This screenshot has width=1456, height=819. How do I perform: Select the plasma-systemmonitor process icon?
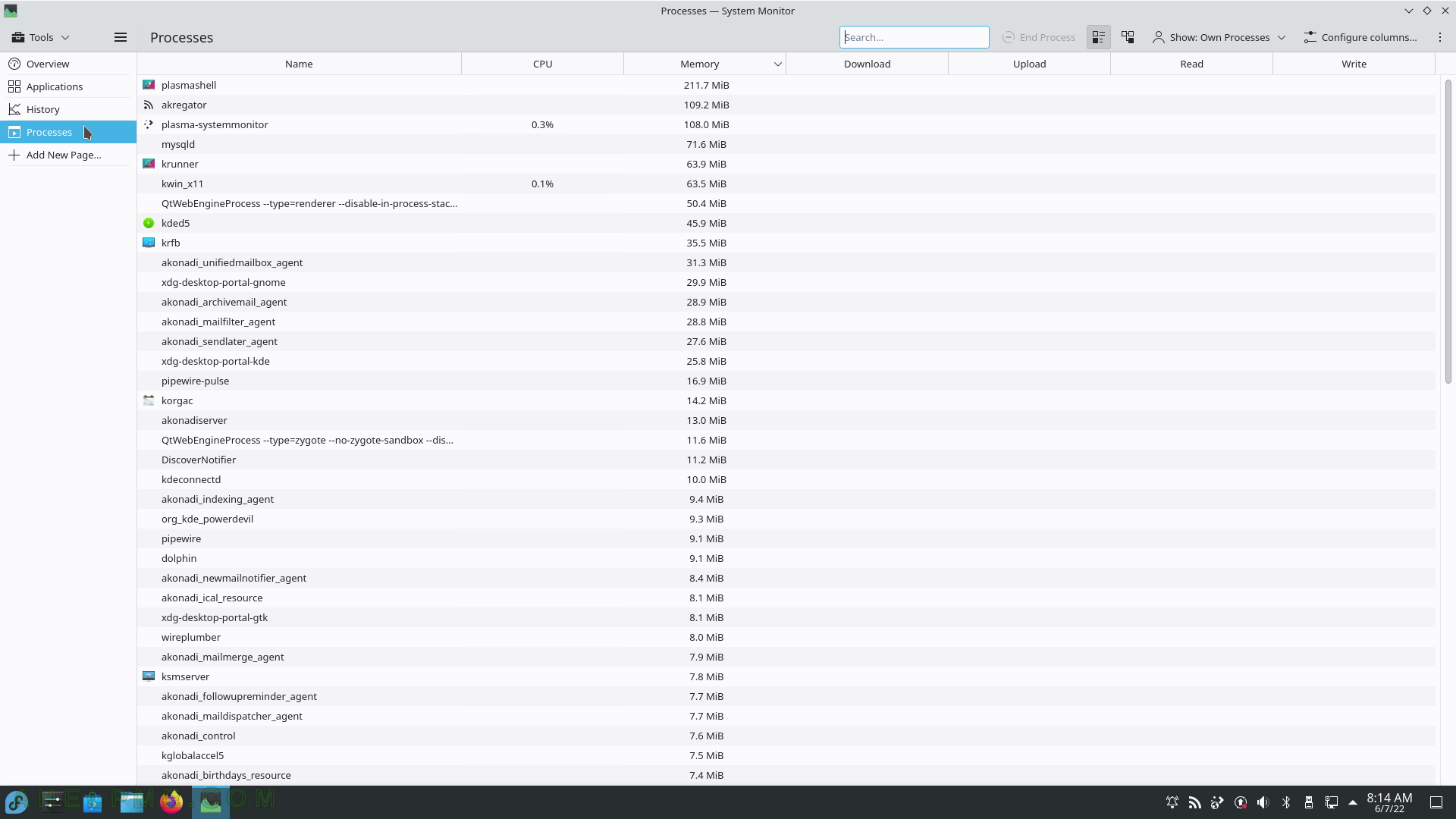pyautogui.click(x=149, y=124)
